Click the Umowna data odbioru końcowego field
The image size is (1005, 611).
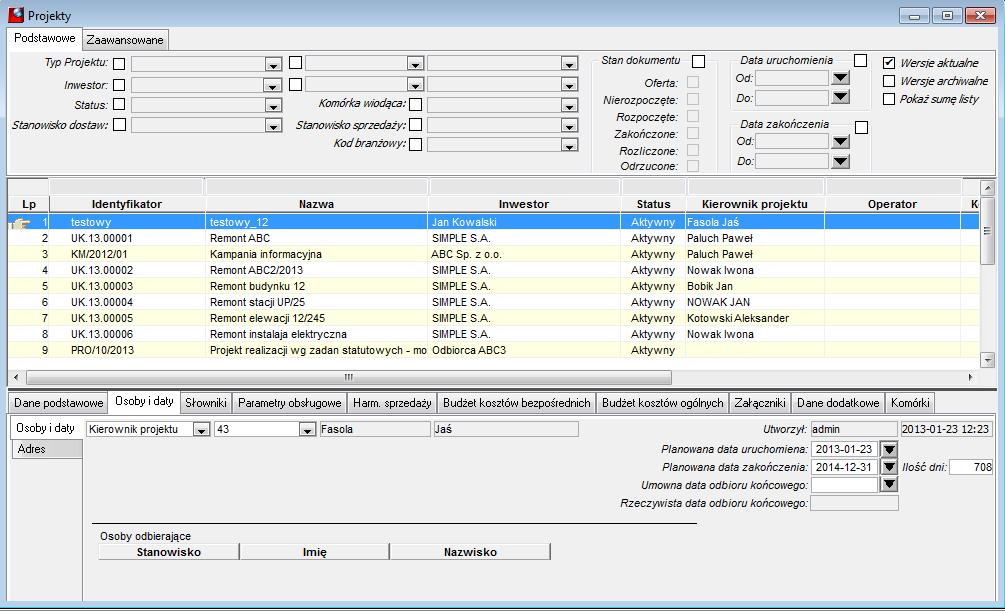coord(844,485)
